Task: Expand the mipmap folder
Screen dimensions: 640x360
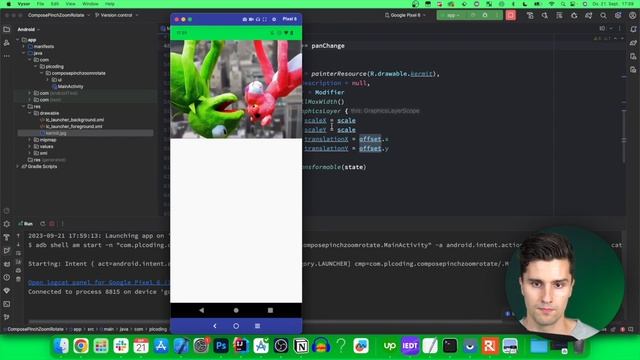Action: tap(30, 140)
